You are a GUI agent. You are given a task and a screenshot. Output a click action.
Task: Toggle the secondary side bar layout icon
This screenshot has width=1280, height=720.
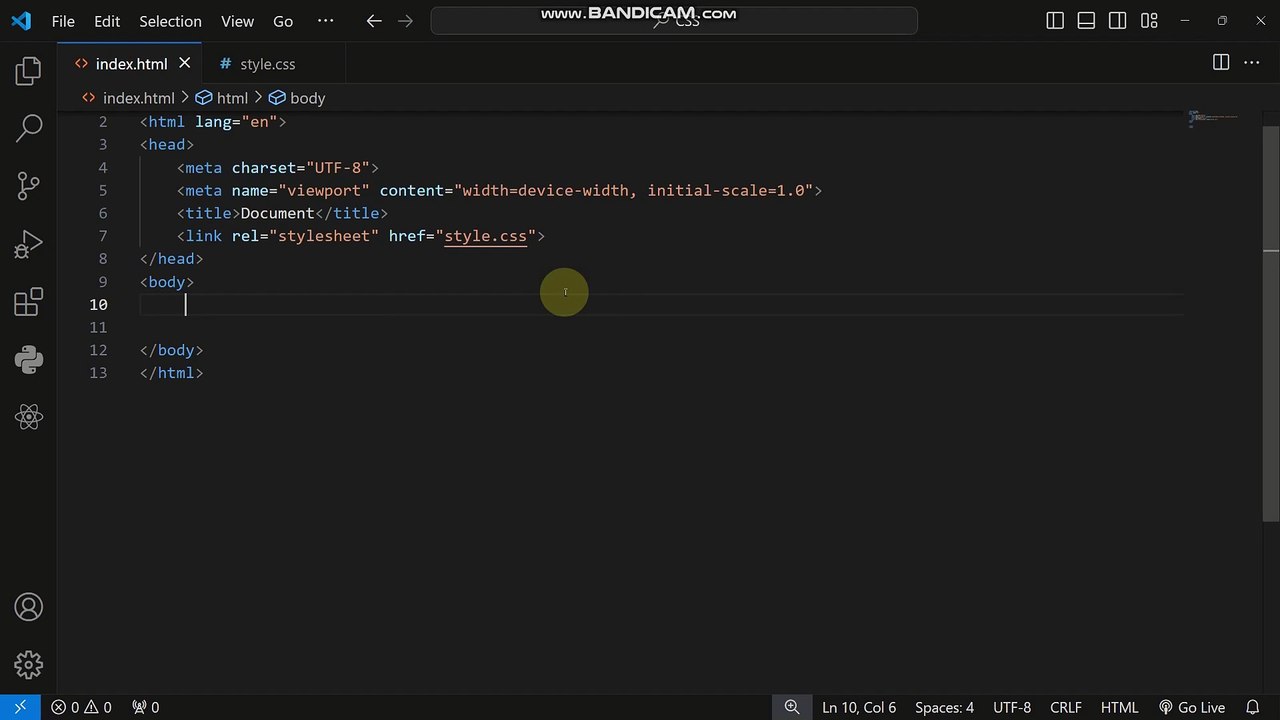(1118, 21)
